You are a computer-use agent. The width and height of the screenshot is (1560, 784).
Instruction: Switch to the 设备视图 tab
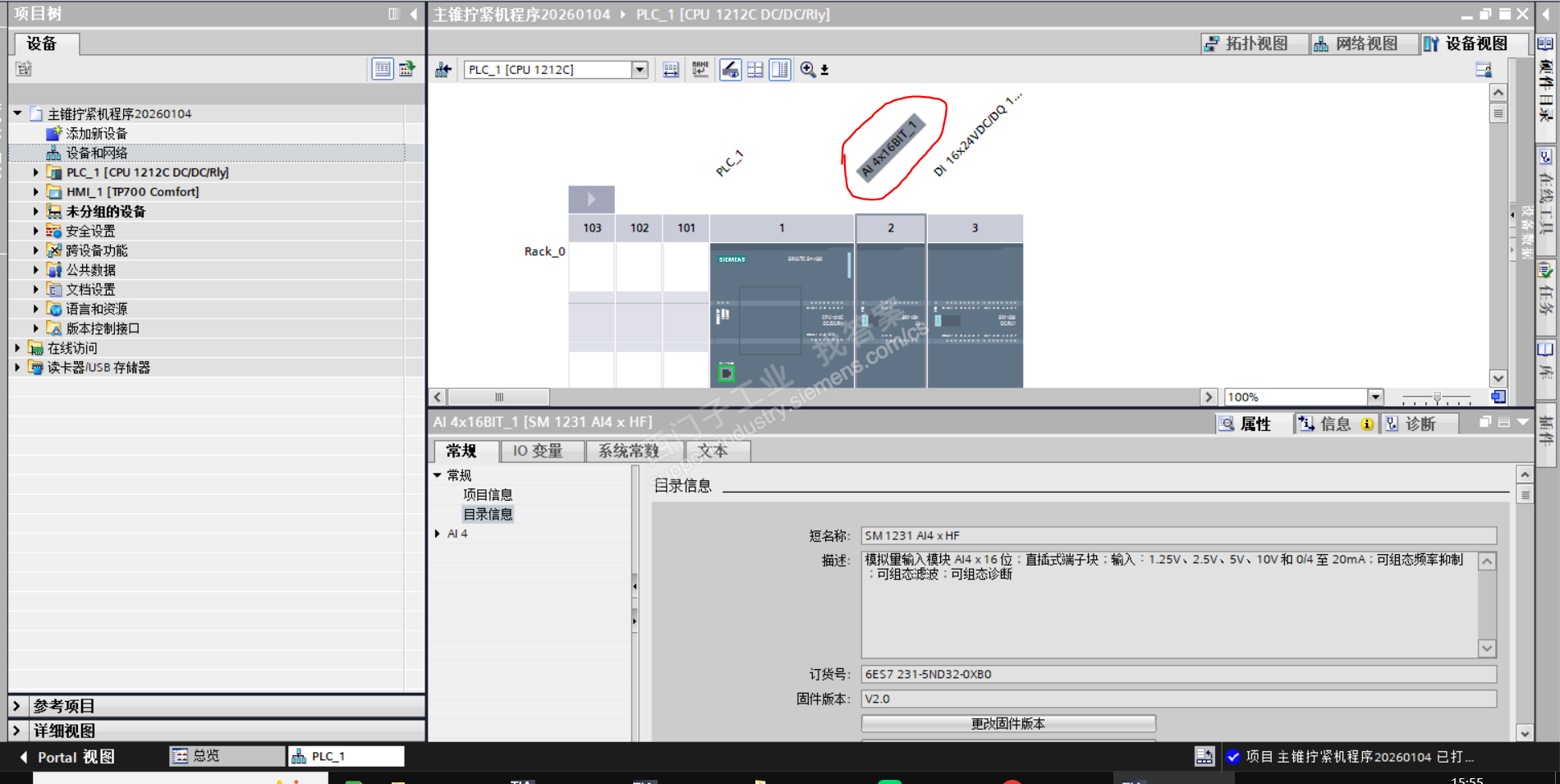point(1475,44)
